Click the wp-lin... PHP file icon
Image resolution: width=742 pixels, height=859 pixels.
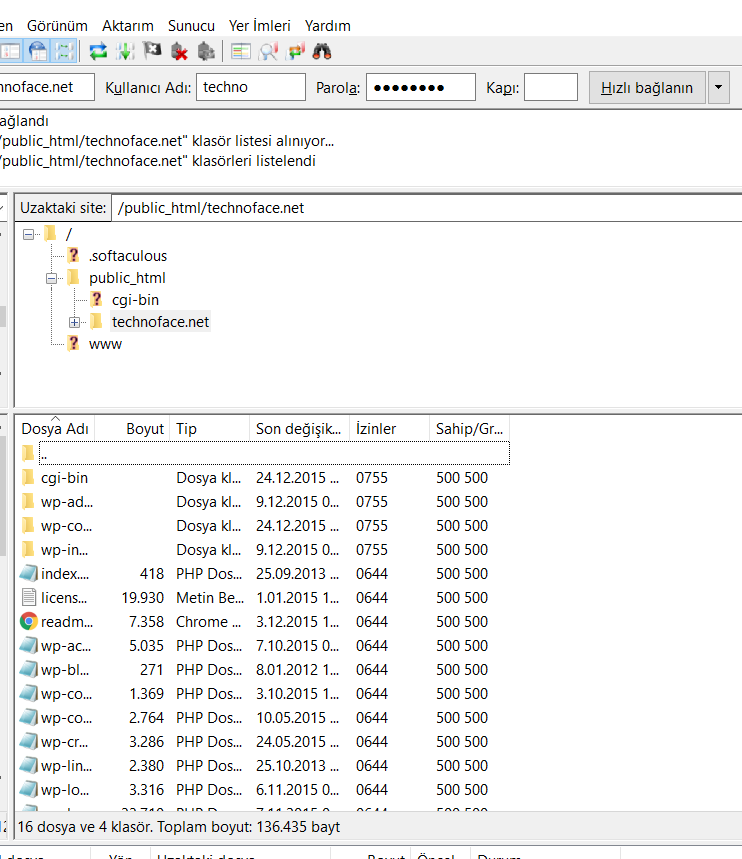click(28, 766)
